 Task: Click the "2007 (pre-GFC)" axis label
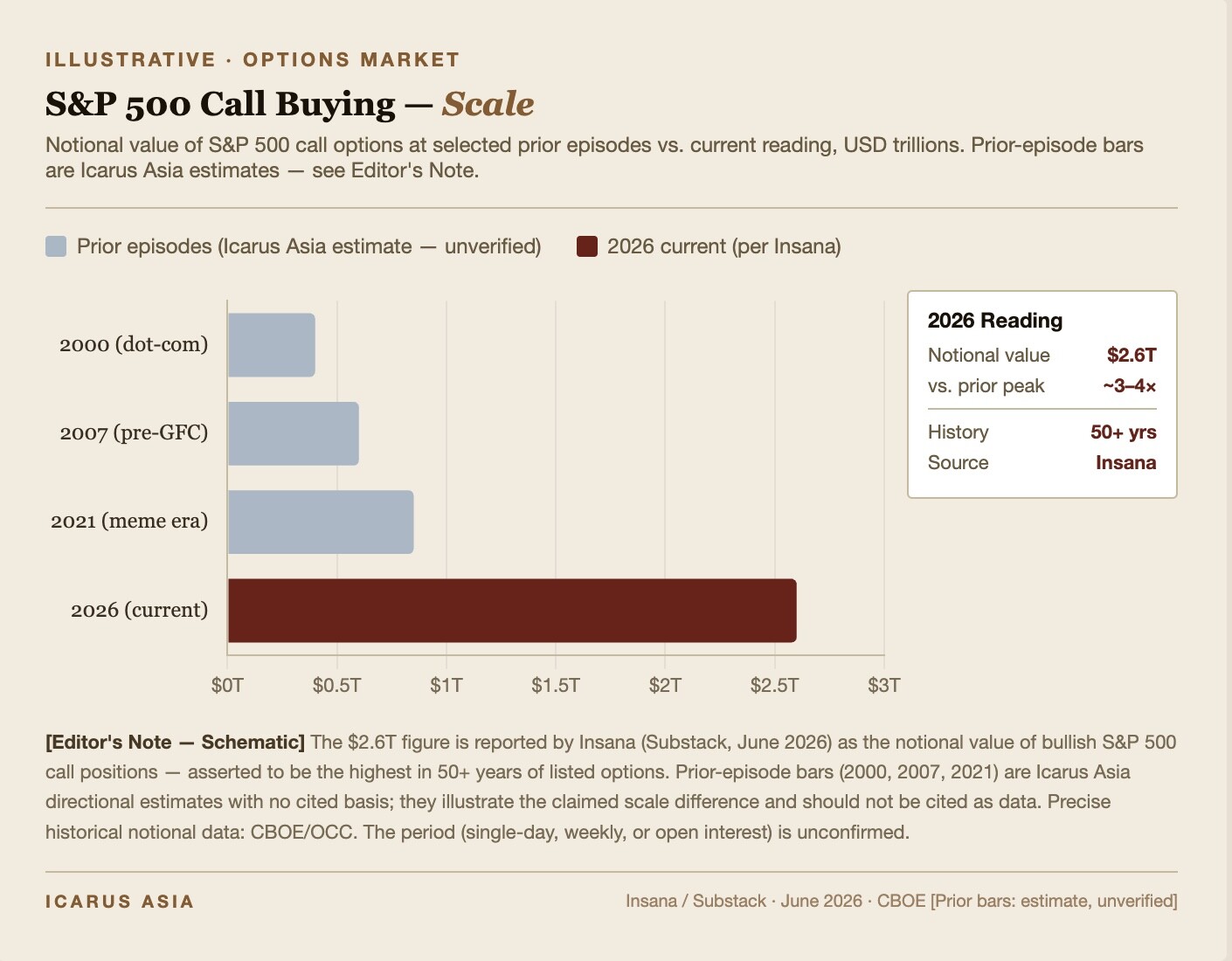click(134, 433)
